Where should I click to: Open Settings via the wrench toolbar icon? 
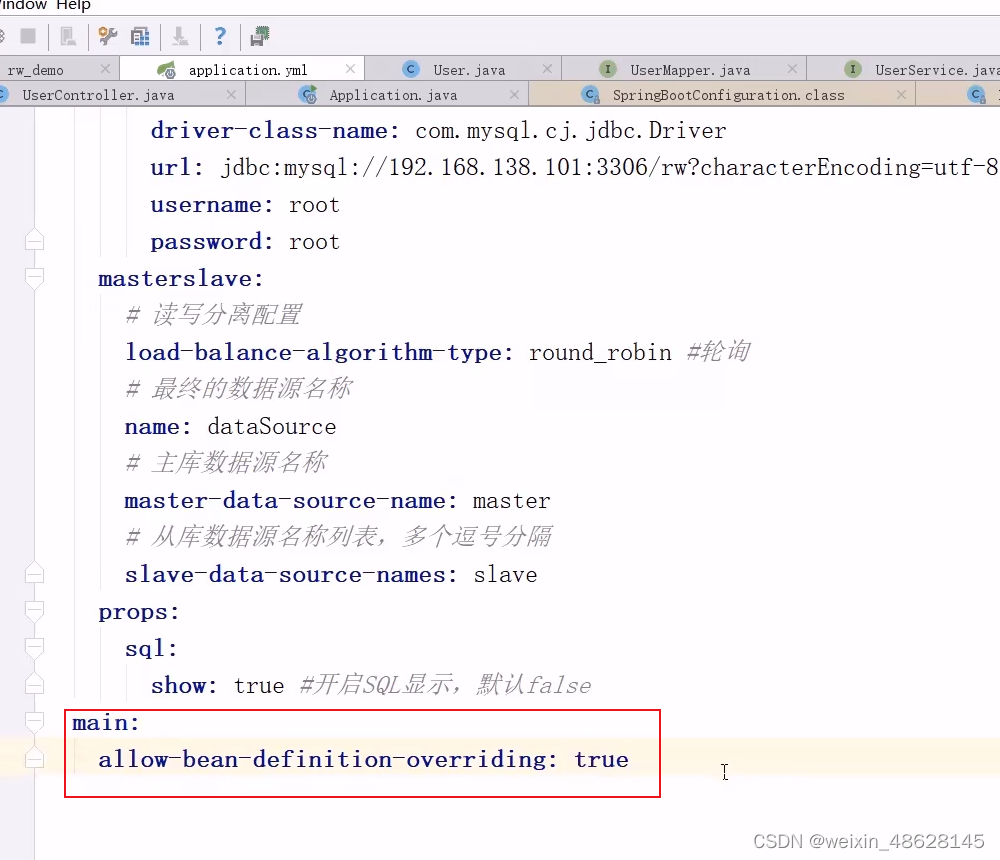pos(108,36)
